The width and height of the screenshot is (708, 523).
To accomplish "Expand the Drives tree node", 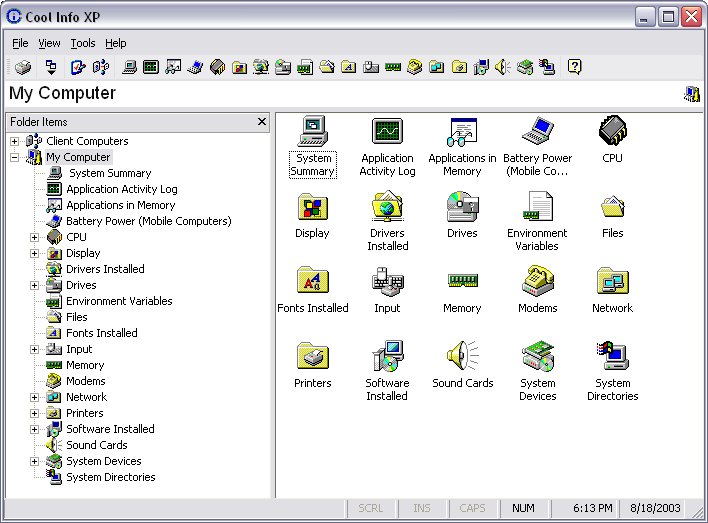I will point(34,285).
